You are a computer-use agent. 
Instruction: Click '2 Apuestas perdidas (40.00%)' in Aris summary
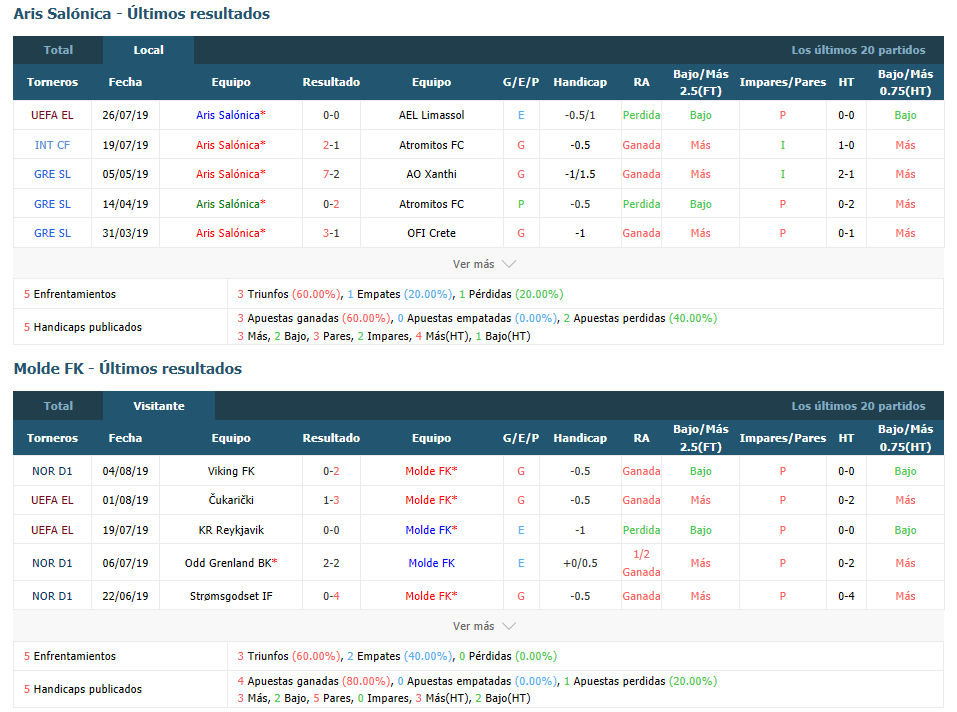pos(640,318)
